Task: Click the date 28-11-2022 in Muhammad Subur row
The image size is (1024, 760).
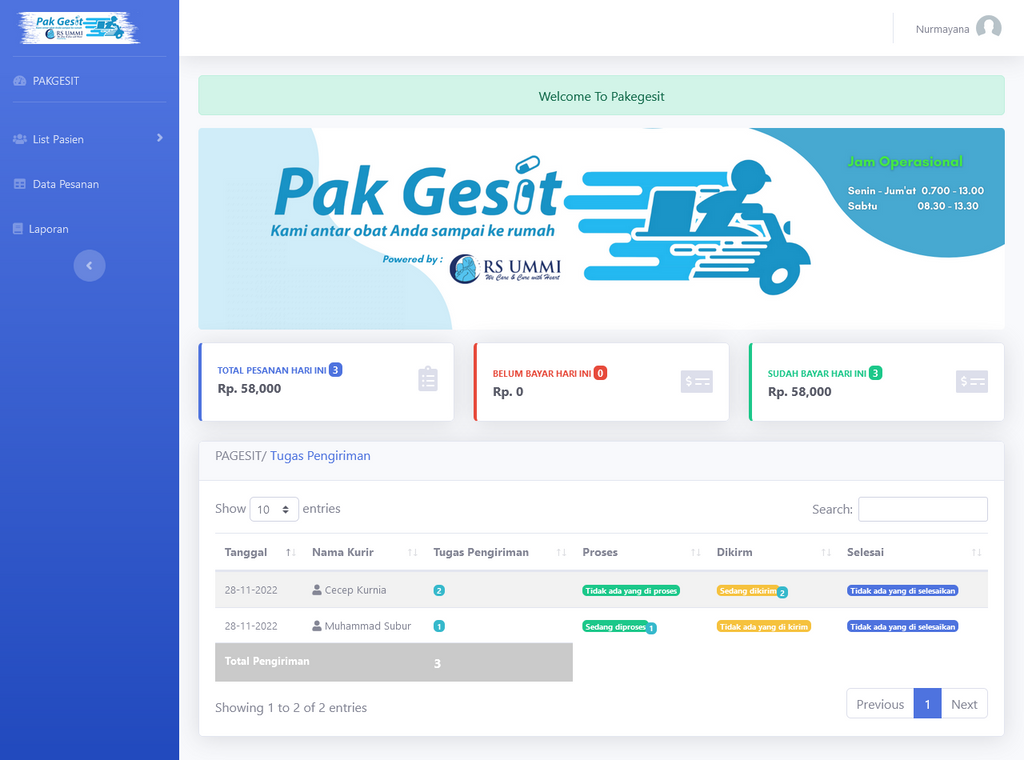Action: [x=251, y=626]
